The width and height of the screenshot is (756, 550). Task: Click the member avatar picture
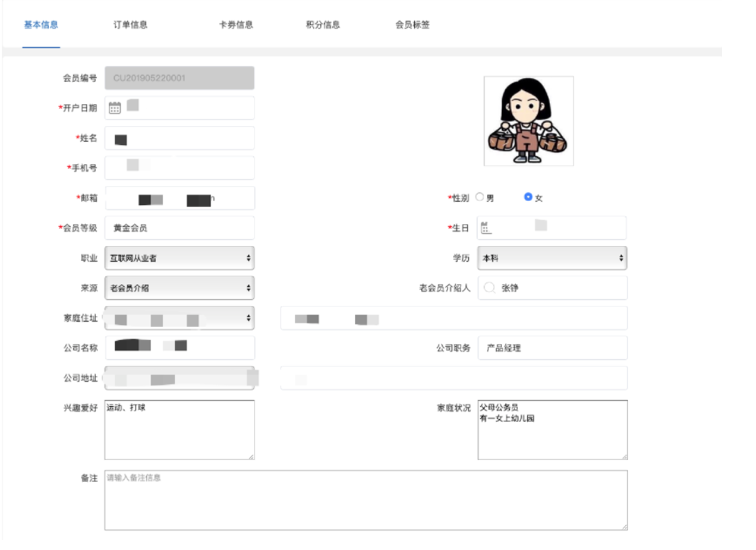[x=528, y=121]
